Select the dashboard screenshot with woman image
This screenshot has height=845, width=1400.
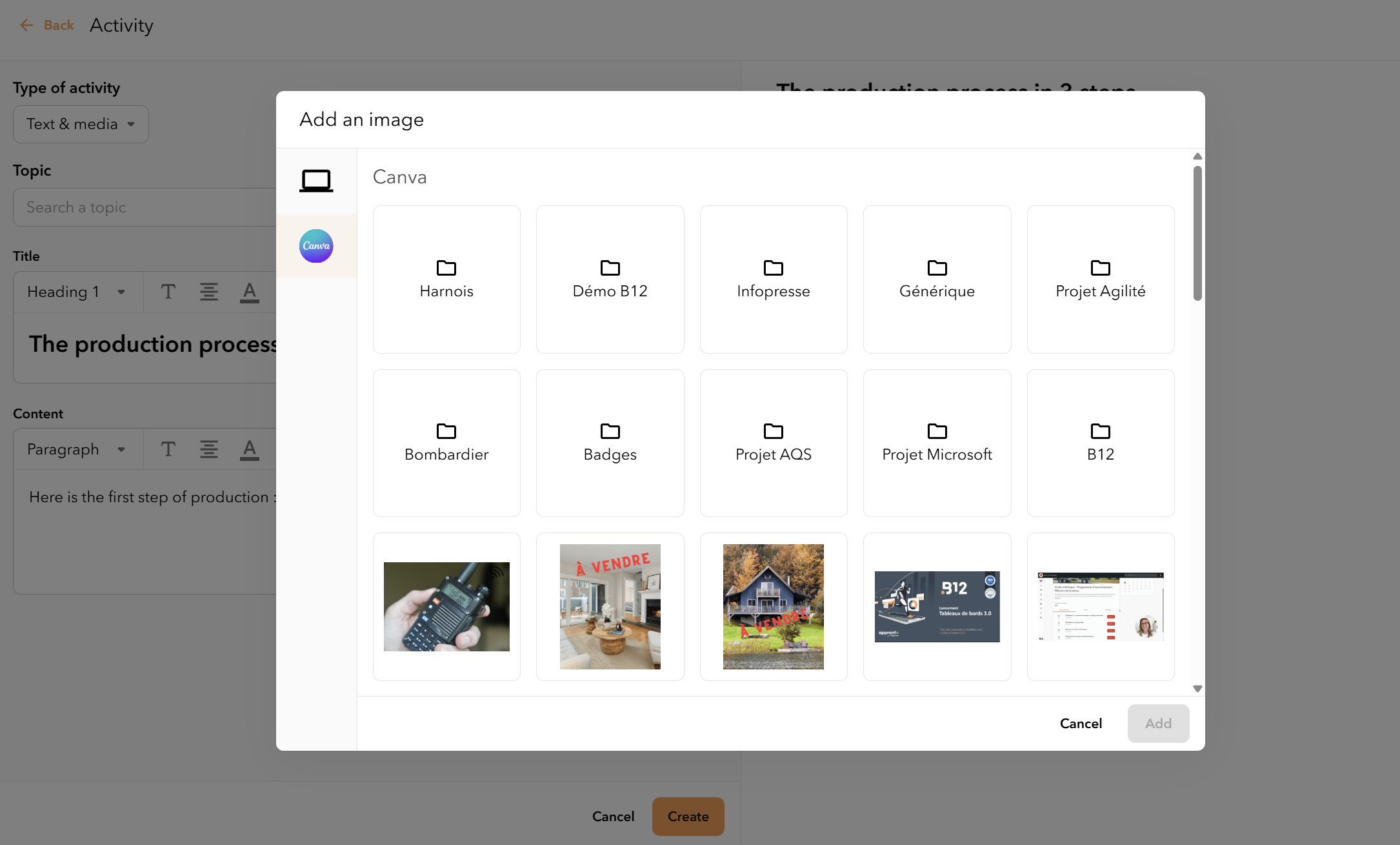(x=1101, y=607)
